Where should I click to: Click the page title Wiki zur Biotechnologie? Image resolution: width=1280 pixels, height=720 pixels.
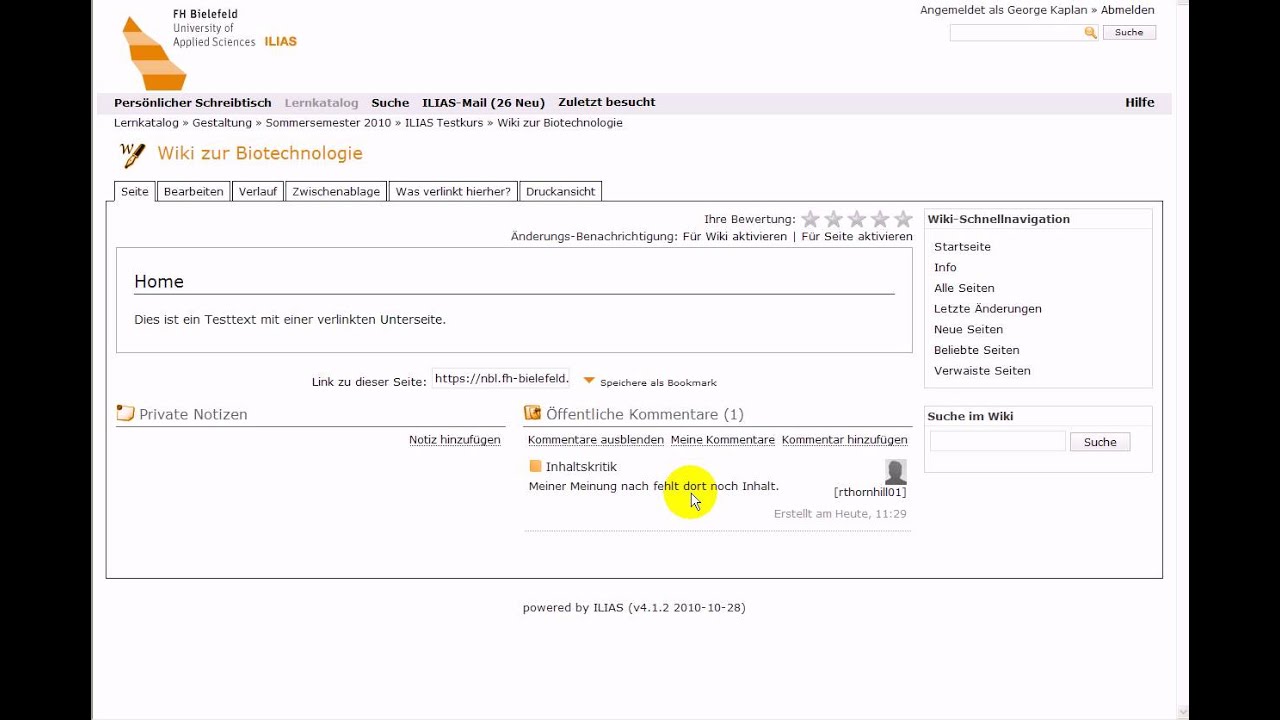click(x=260, y=153)
